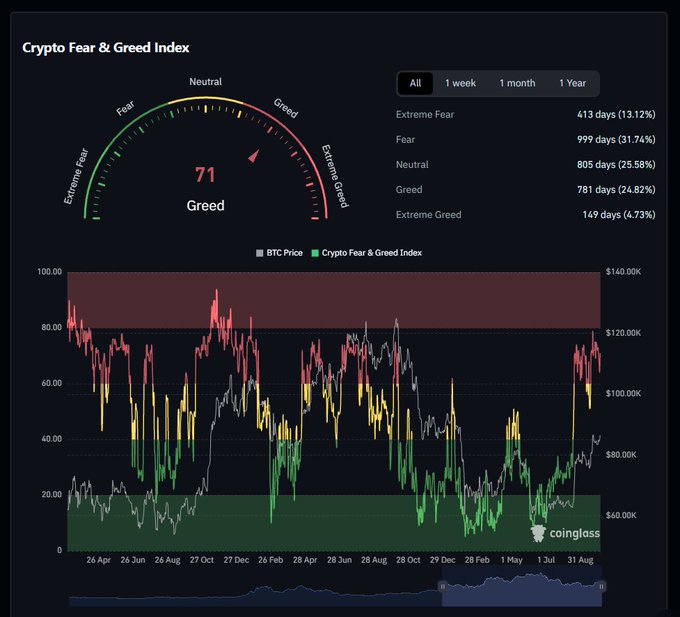Switch to the 1 month tab

coord(517,83)
